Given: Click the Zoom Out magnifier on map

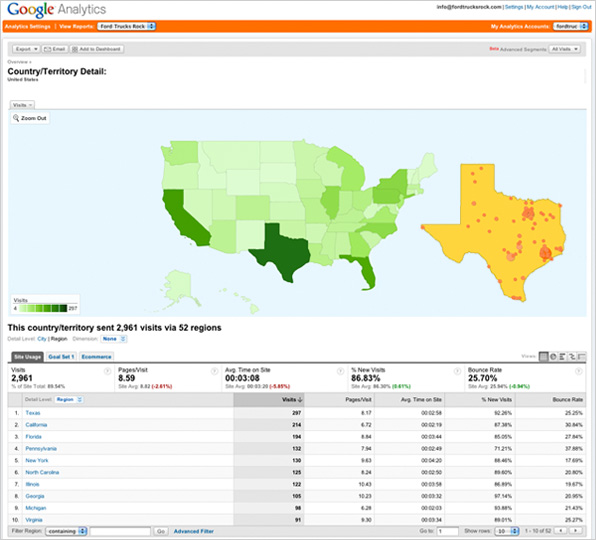Looking at the screenshot, I should pyautogui.click(x=30, y=118).
